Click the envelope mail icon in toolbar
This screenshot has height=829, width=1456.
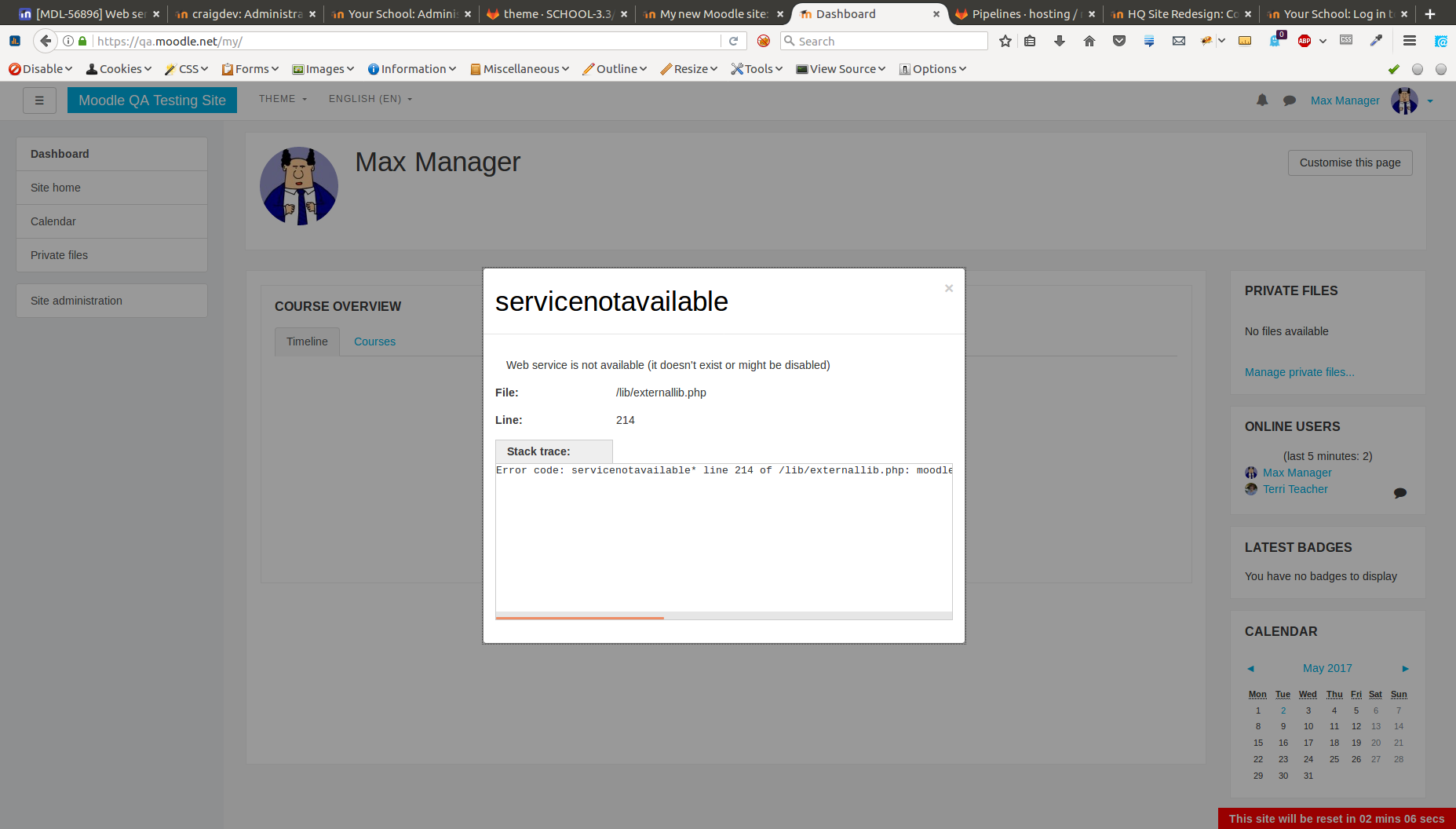[x=1179, y=41]
